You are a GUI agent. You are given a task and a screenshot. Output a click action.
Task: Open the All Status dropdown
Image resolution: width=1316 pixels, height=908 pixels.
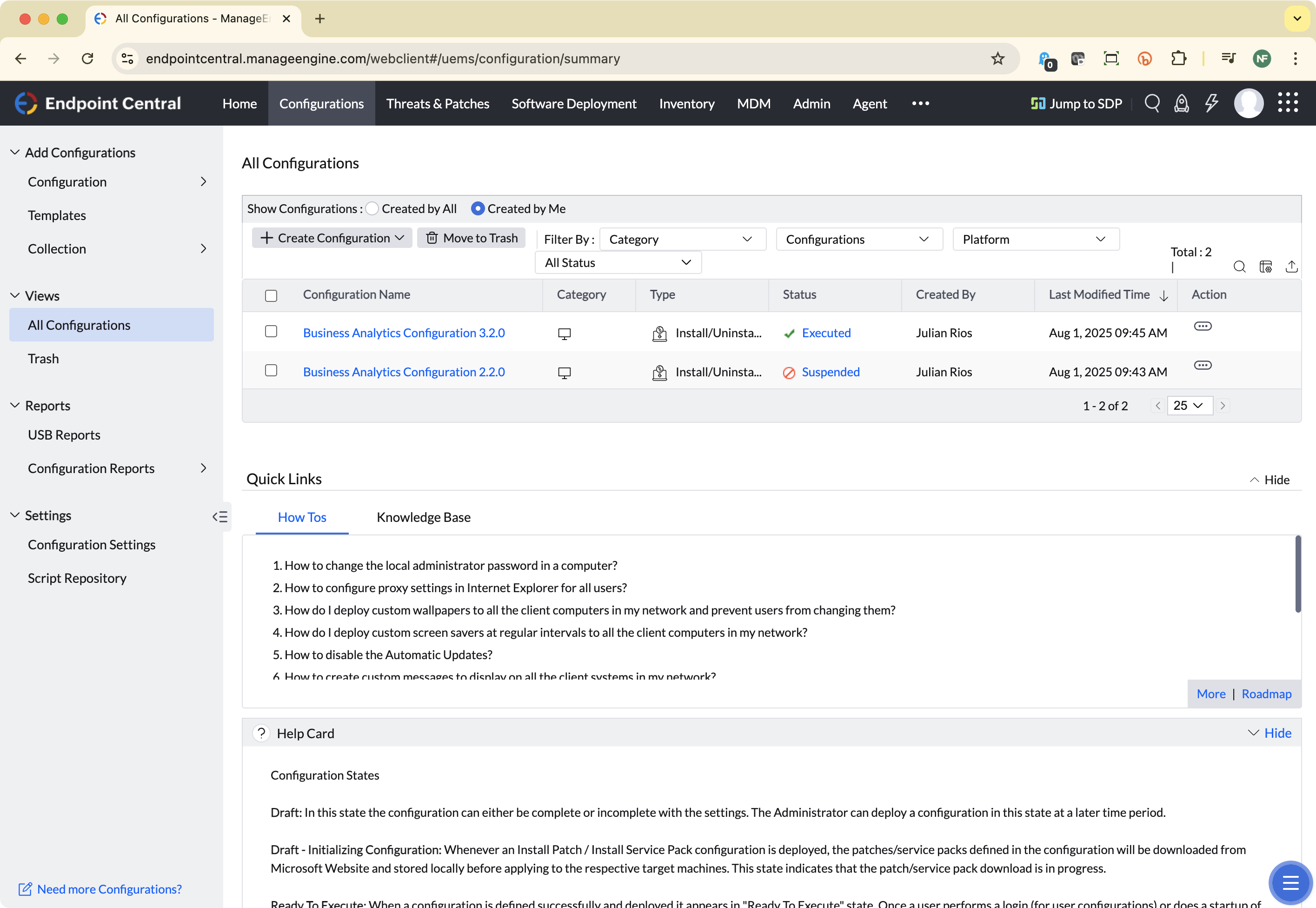pyautogui.click(x=618, y=263)
